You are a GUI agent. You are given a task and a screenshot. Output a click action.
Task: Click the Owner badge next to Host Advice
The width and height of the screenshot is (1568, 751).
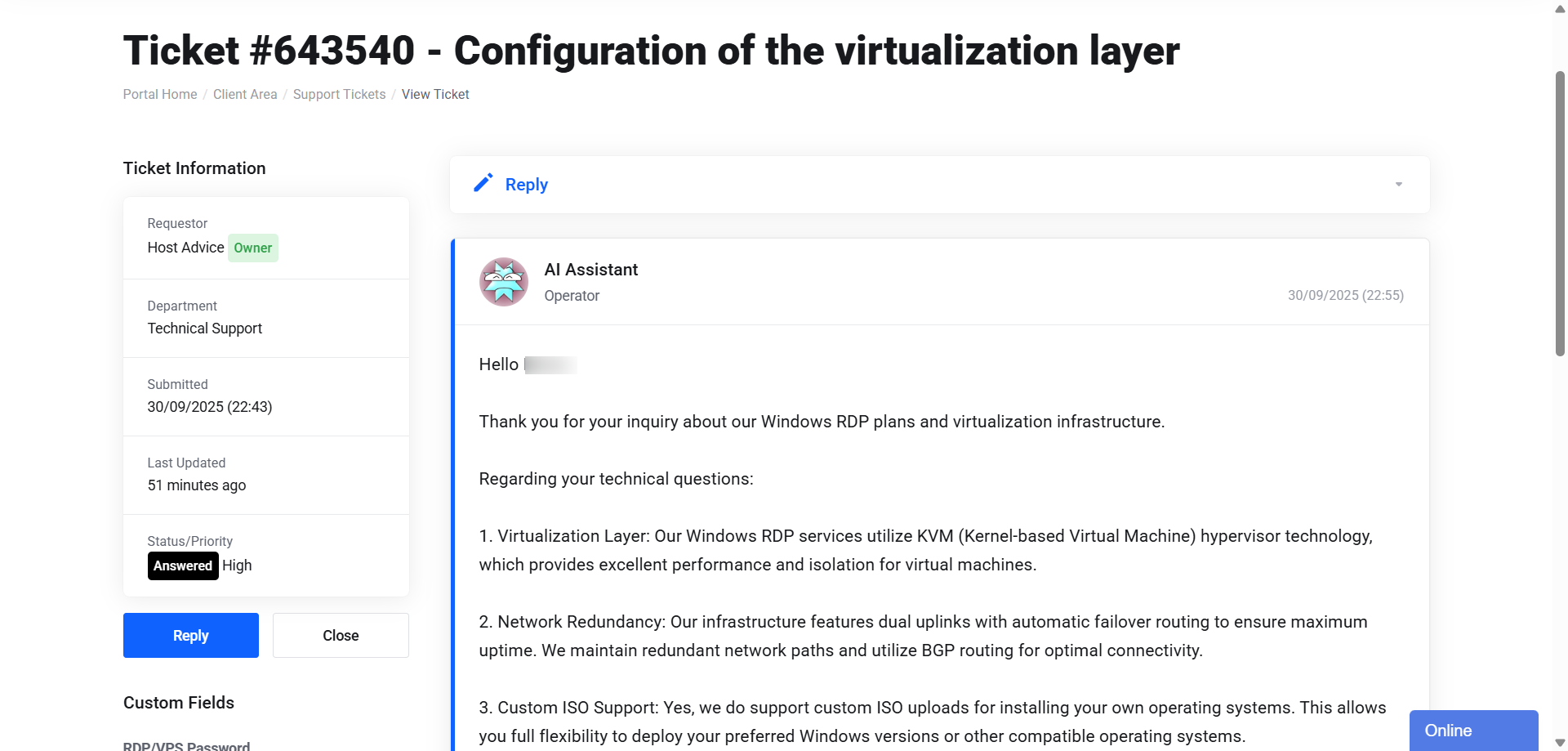(253, 248)
